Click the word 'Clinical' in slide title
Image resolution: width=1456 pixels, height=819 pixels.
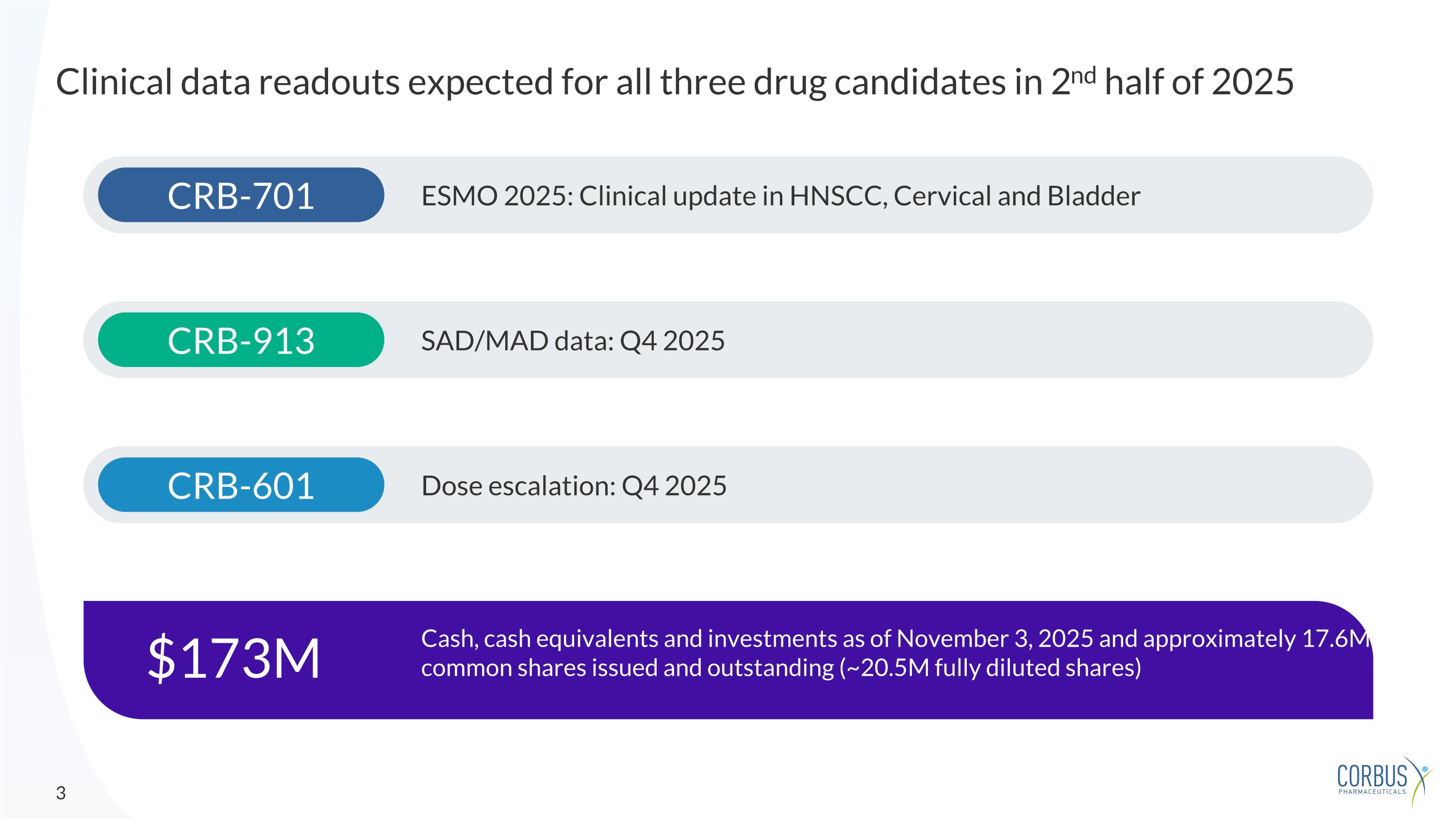click(114, 83)
